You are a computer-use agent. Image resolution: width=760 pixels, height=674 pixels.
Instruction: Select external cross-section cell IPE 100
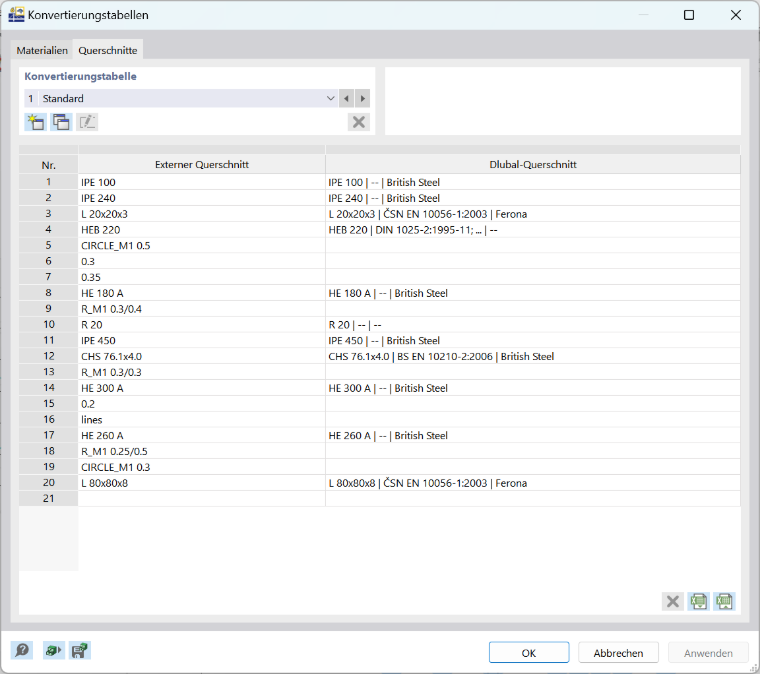[x=202, y=182]
